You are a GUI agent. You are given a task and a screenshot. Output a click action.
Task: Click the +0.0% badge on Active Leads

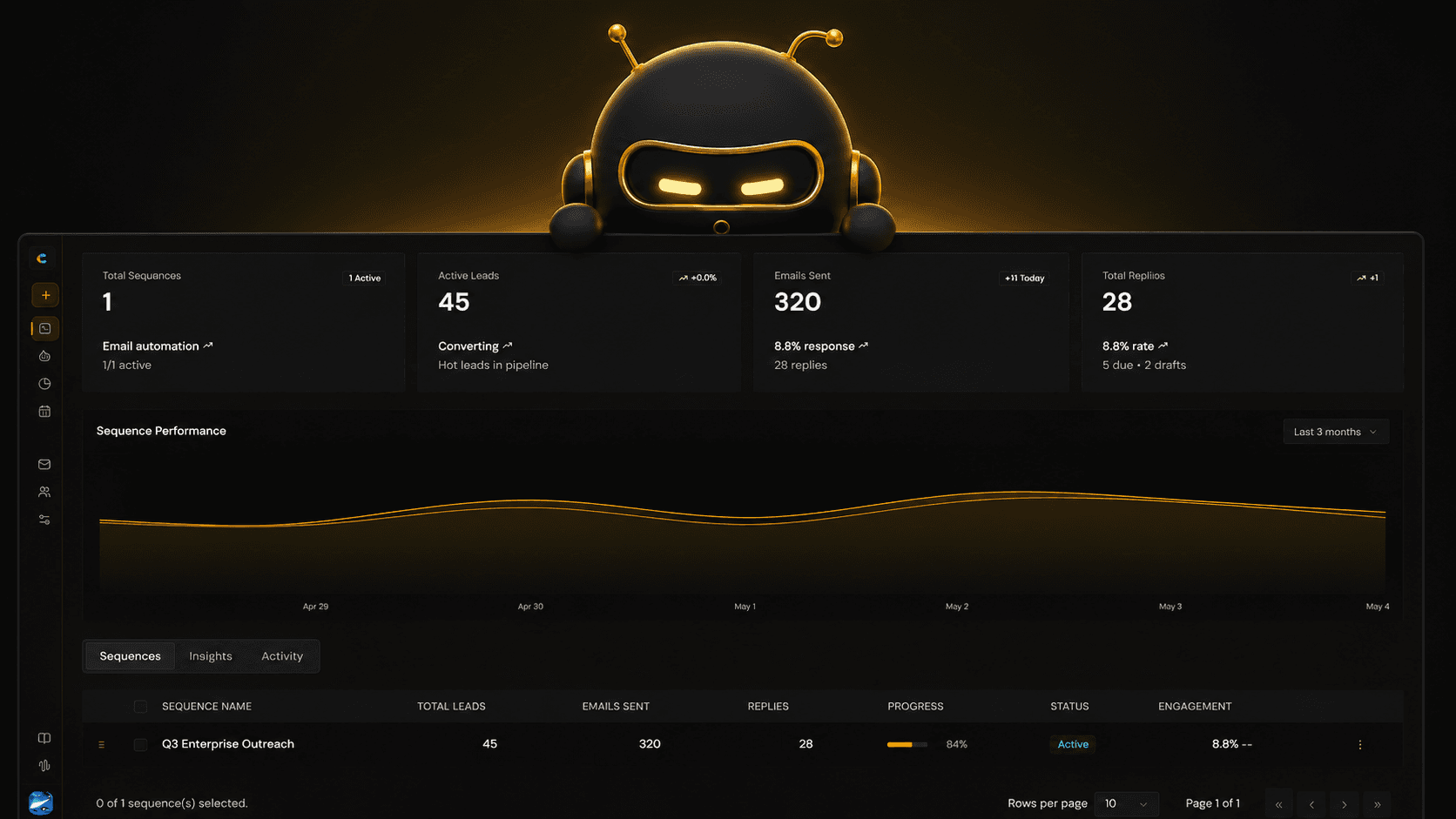(x=698, y=278)
